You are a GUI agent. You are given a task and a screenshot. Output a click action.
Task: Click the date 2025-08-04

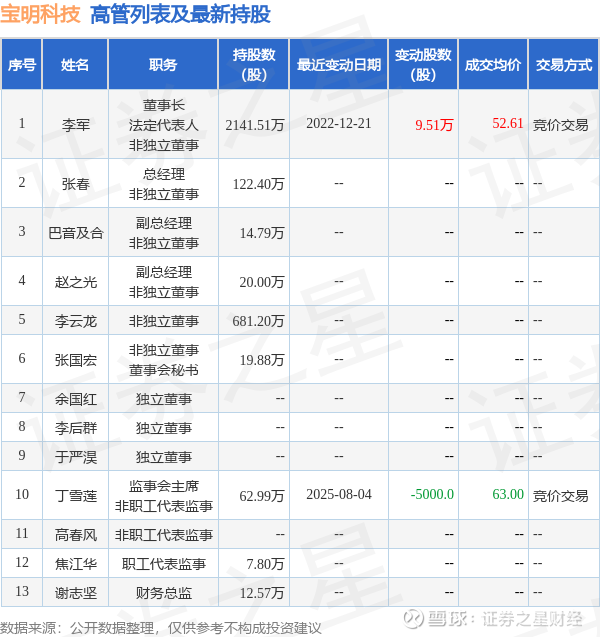pos(339,494)
